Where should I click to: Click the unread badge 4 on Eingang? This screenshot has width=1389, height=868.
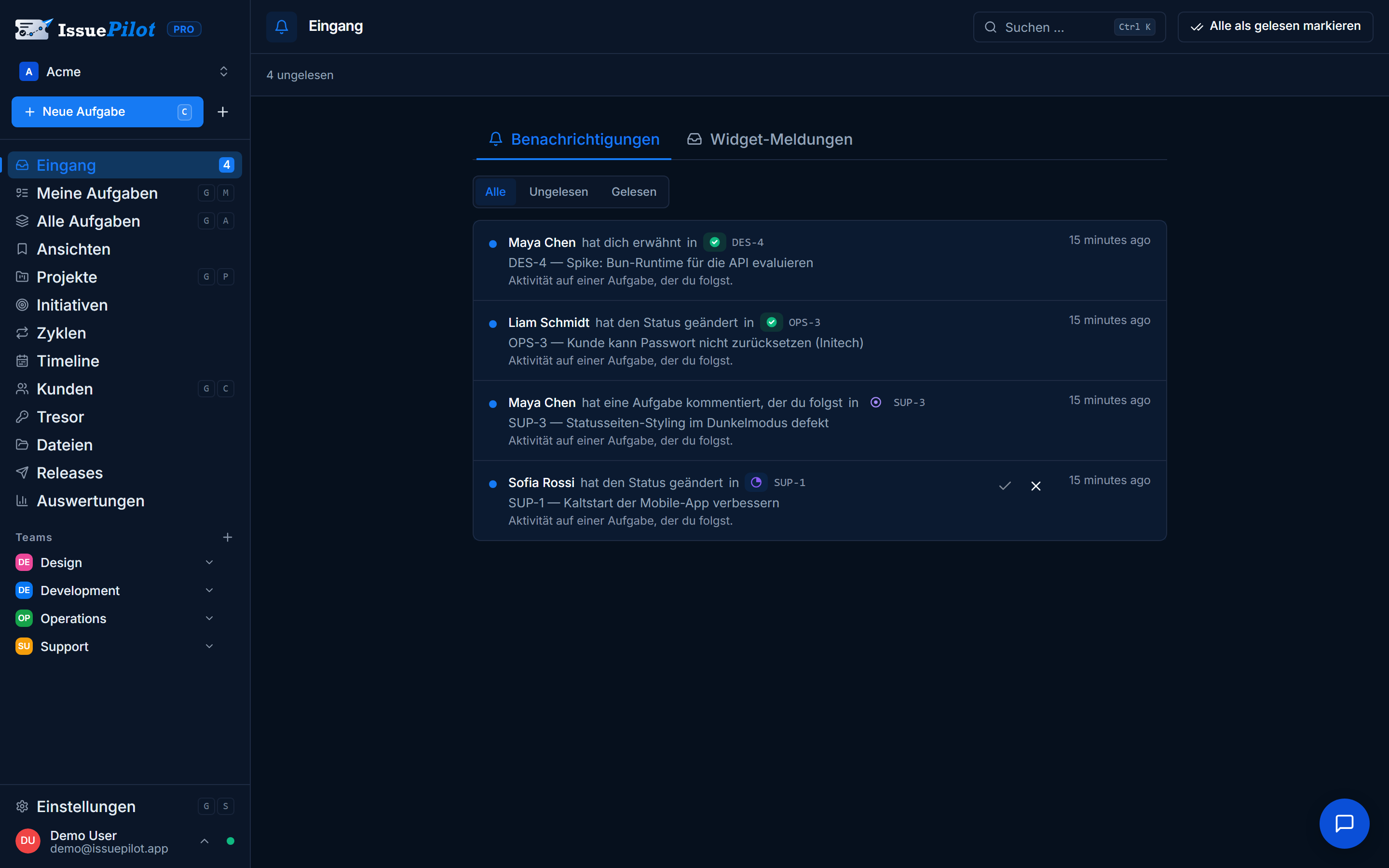[226, 165]
